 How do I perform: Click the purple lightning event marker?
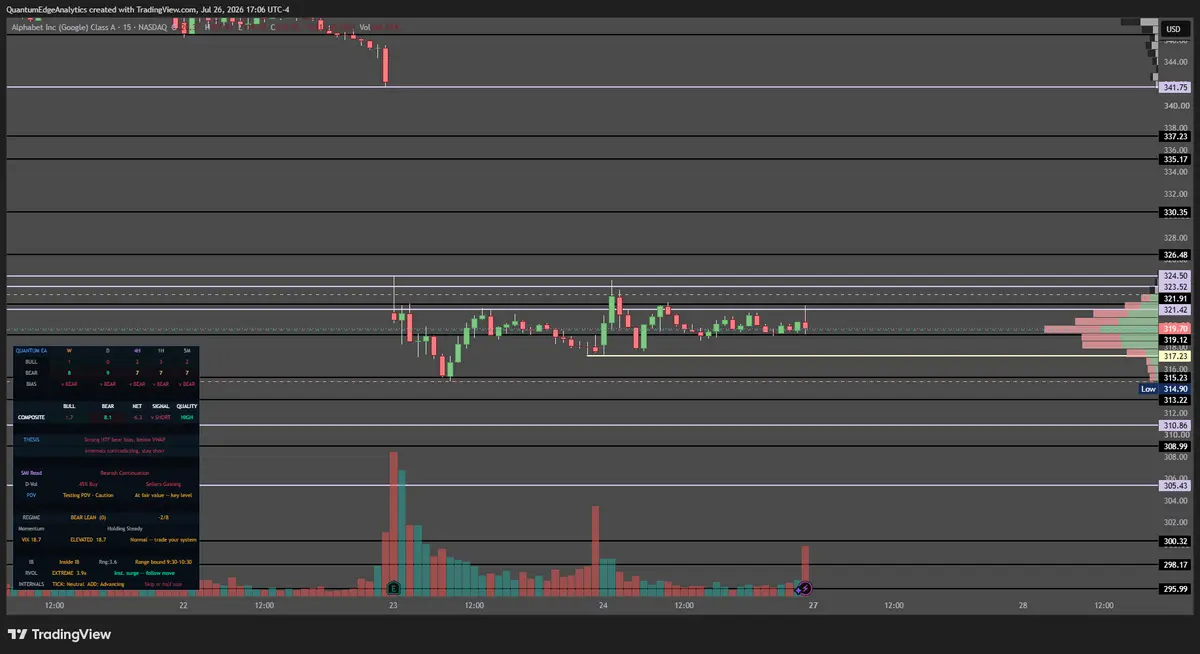(805, 588)
